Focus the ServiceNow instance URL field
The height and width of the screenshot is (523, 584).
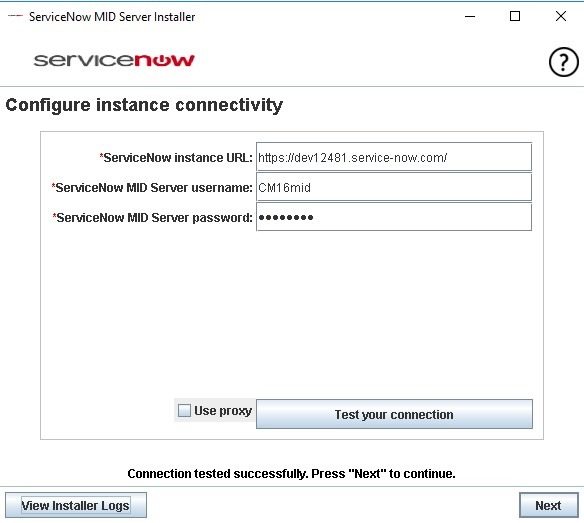pyautogui.click(x=394, y=157)
